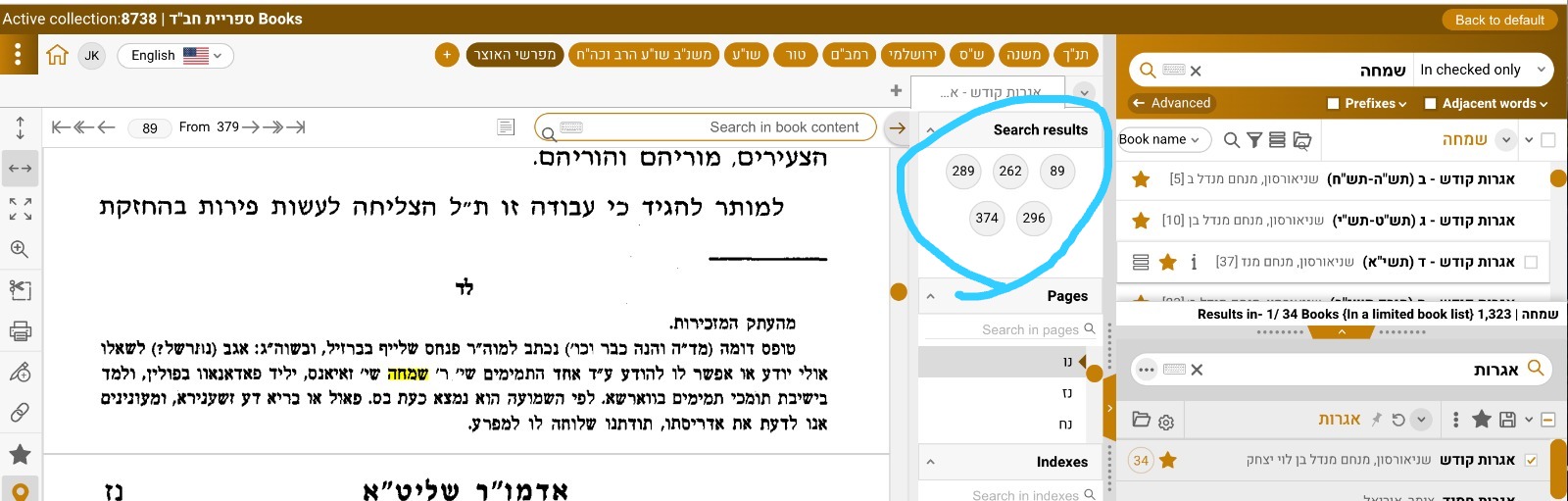The height and width of the screenshot is (501, 1568).
Task: Click the printer icon in left sidebar
Action: [20, 331]
